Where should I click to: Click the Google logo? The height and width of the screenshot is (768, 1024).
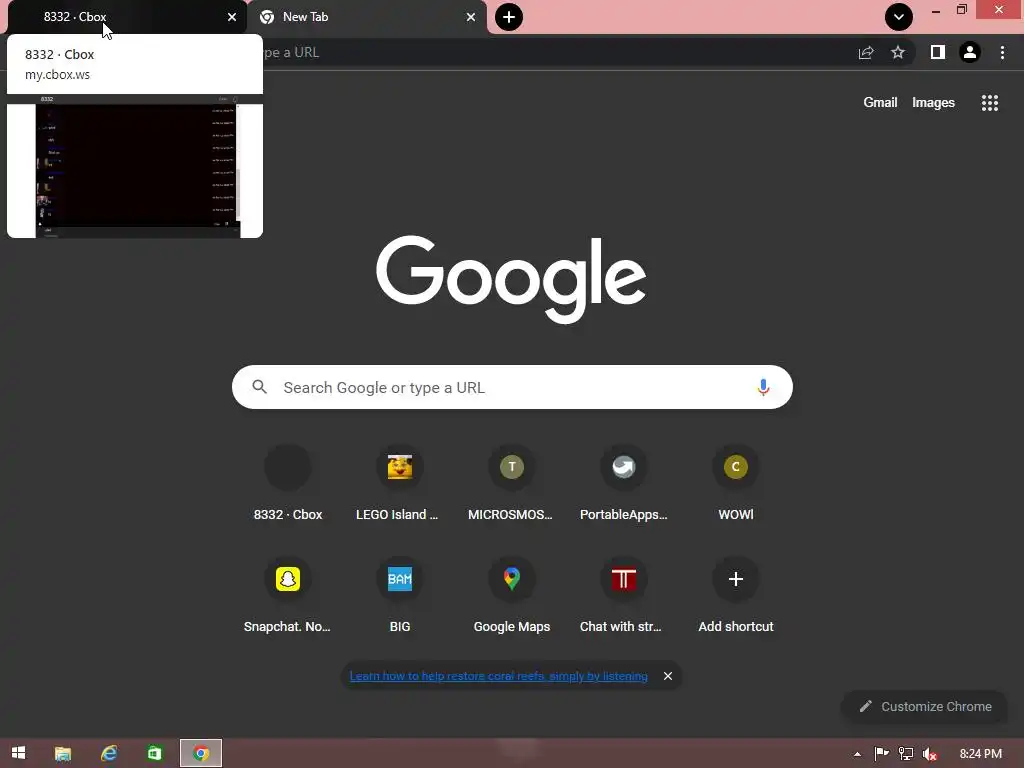point(511,280)
